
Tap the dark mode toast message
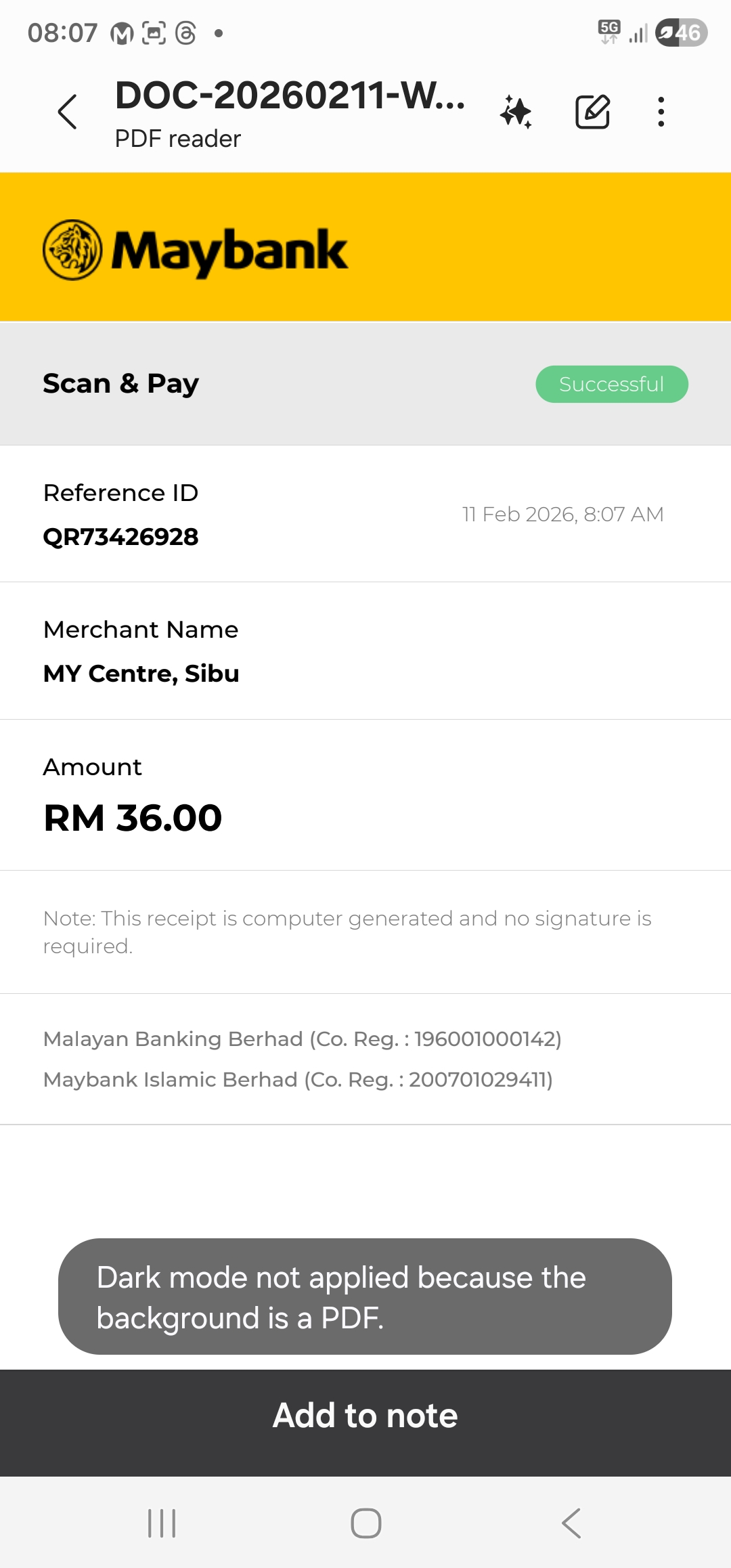pyautogui.click(x=365, y=1297)
